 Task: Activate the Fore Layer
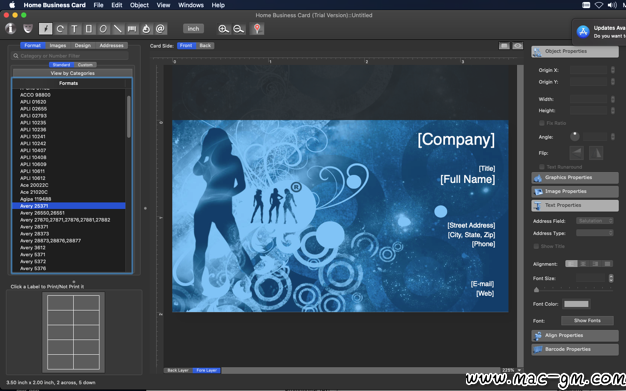coord(206,370)
